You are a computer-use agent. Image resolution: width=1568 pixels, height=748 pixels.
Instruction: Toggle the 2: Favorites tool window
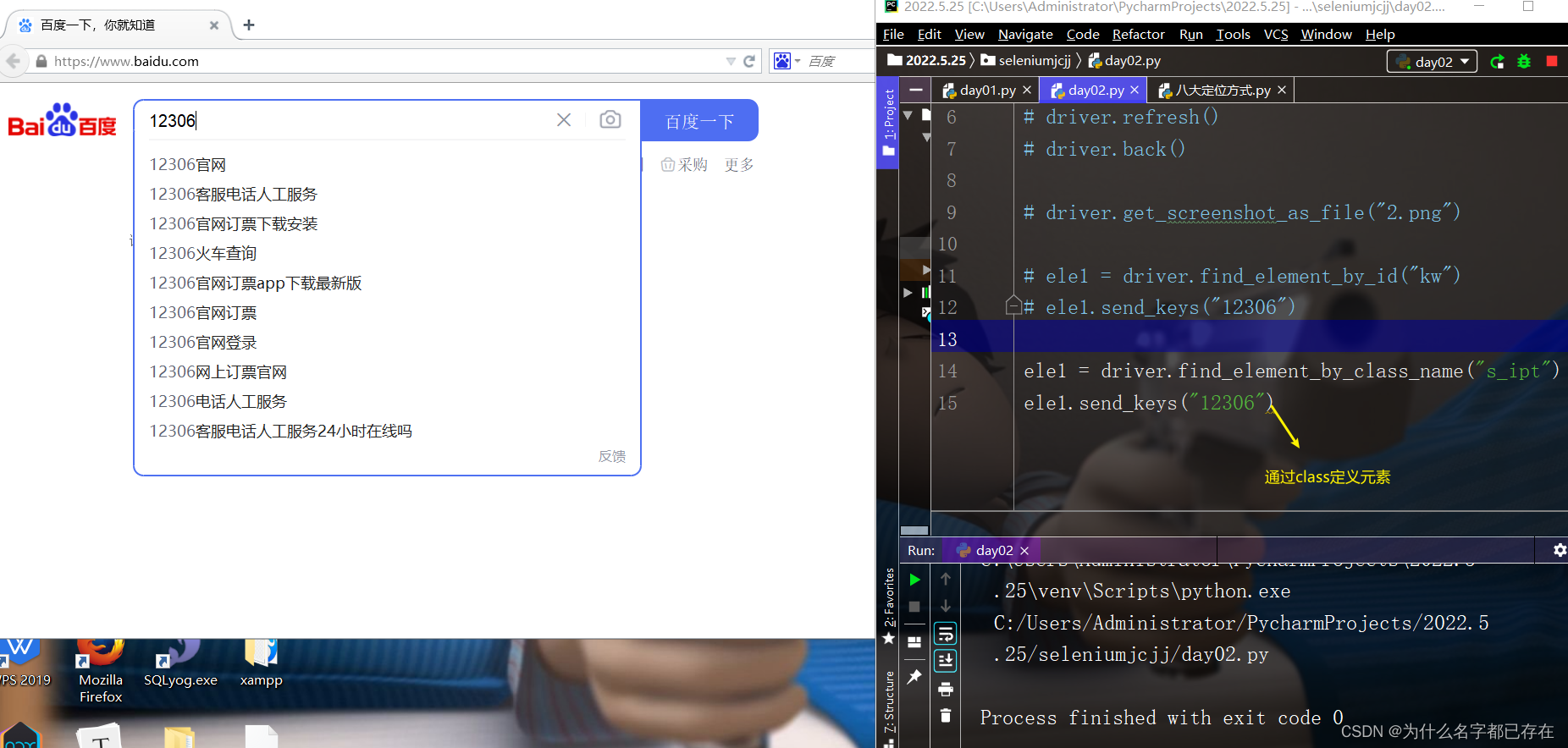pos(888,606)
